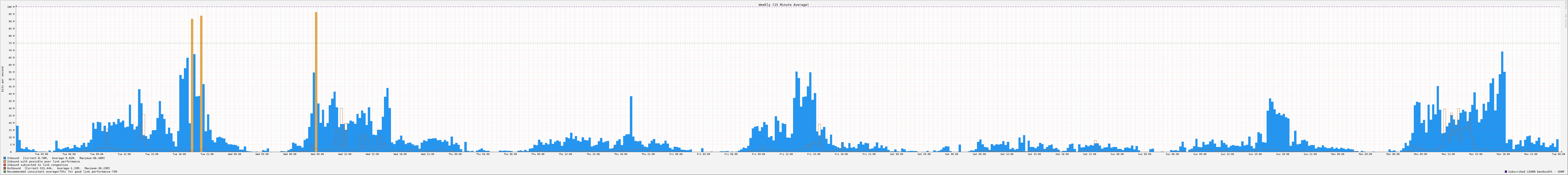Viewport: 1568px width, 175px height.
Task: Select the red link congestion legend swatch
Action: pos(5,165)
